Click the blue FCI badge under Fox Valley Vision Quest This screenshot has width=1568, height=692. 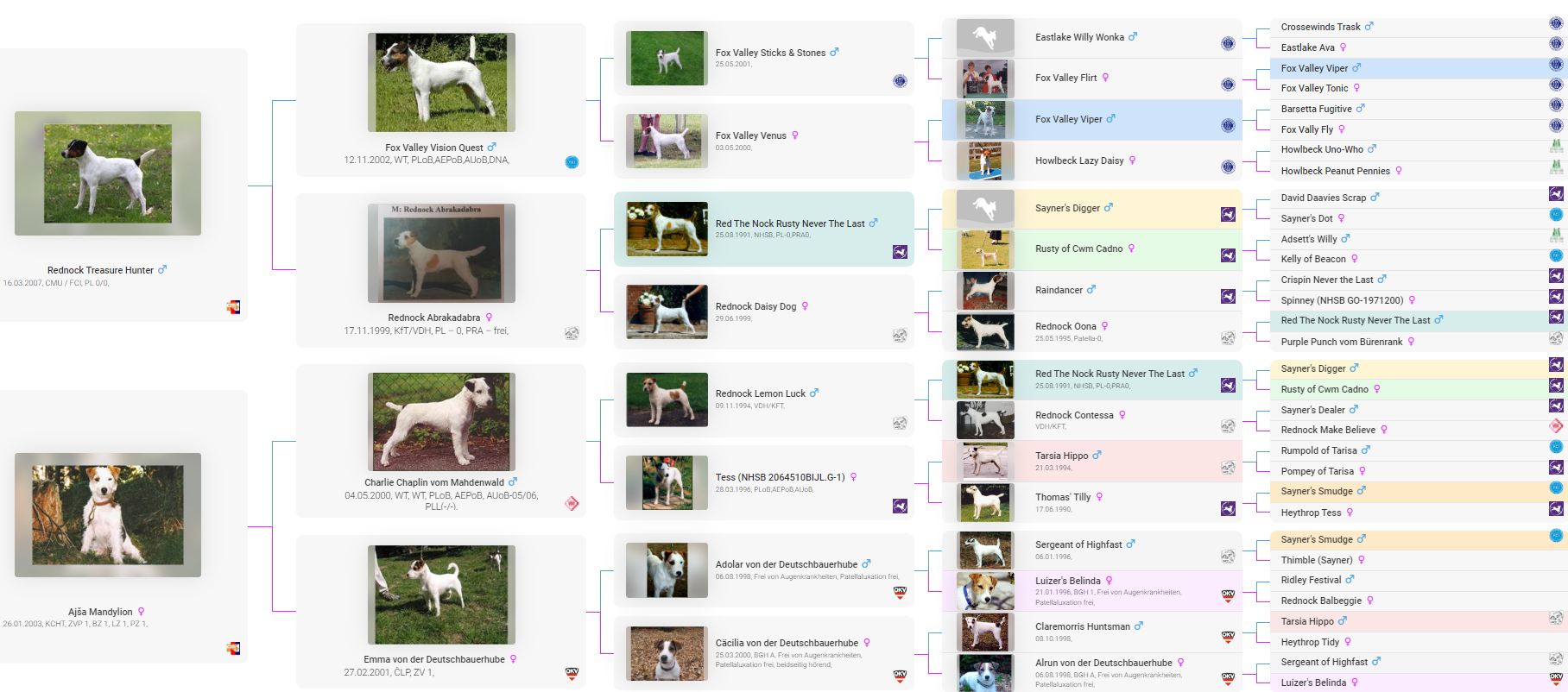572,162
